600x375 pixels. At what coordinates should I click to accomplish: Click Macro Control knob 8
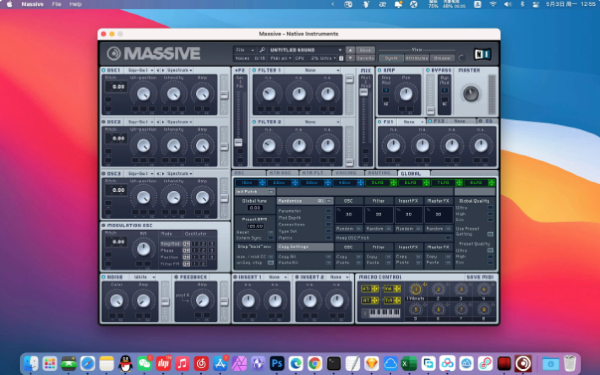(484, 309)
